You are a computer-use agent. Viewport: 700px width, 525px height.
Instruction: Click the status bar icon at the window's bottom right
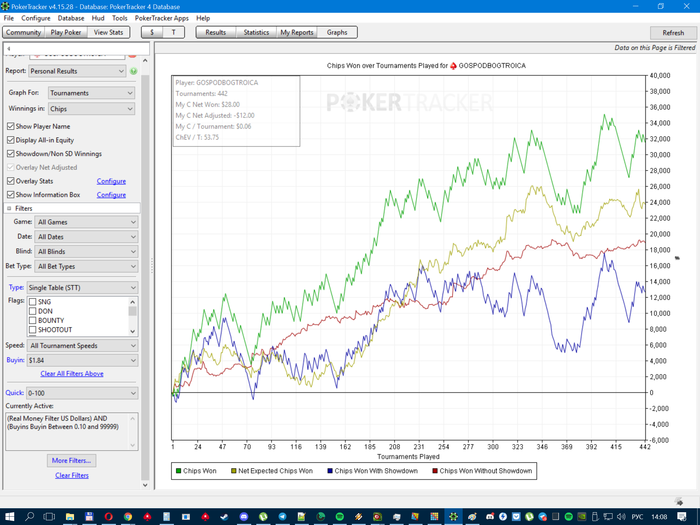(679, 501)
